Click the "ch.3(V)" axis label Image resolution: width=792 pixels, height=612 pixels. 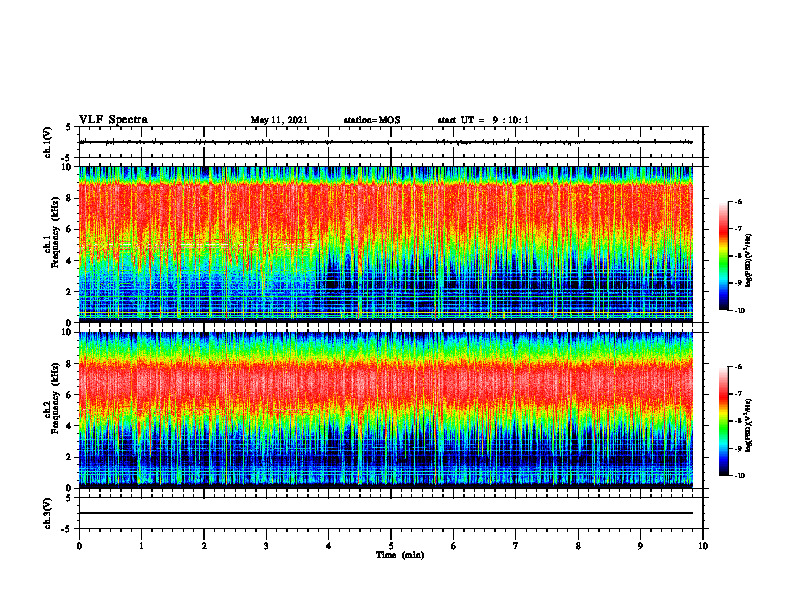[48, 513]
